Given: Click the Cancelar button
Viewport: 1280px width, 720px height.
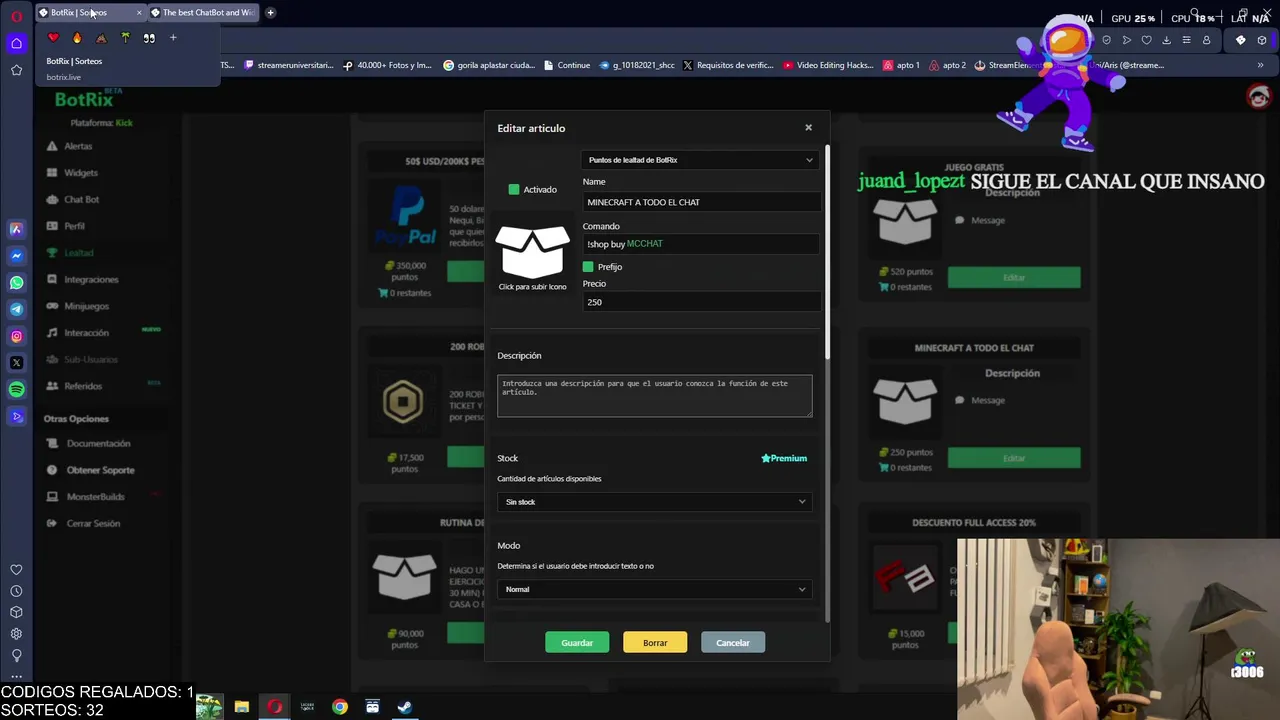Looking at the screenshot, I should [733, 643].
